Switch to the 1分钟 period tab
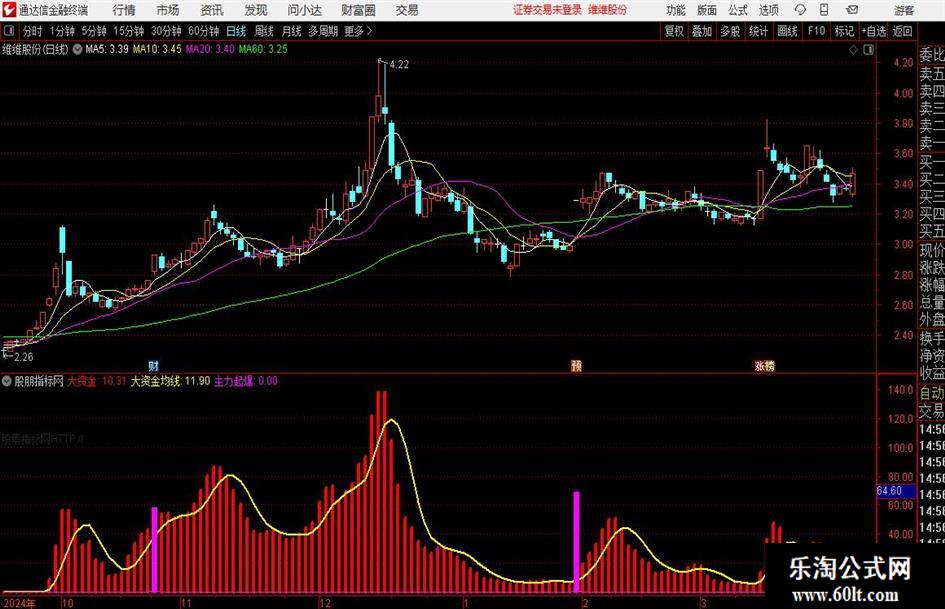The width and height of the screenshot is (945, 609). click(61, 31)
